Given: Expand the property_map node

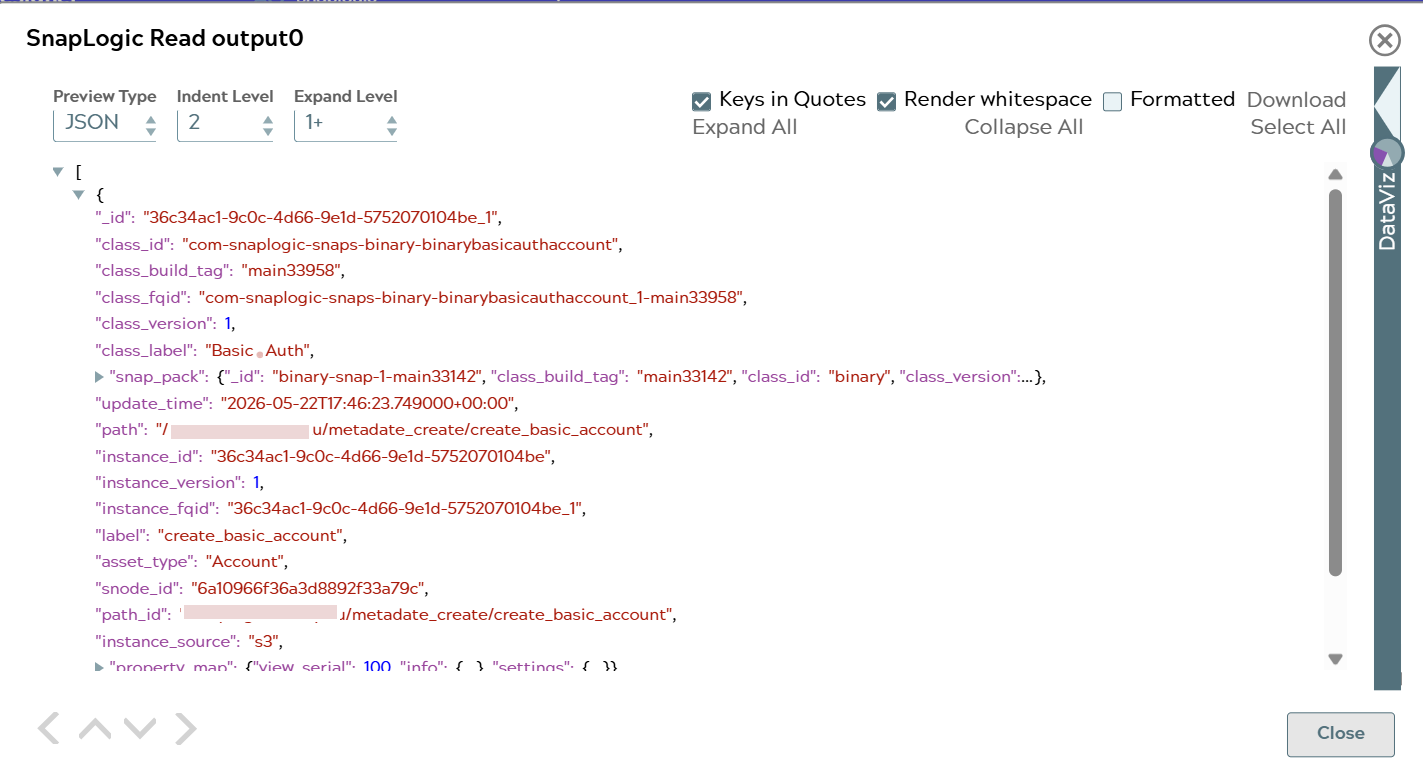Looking at the screenshot, I should pyautogui.click(x=99, y=666).
